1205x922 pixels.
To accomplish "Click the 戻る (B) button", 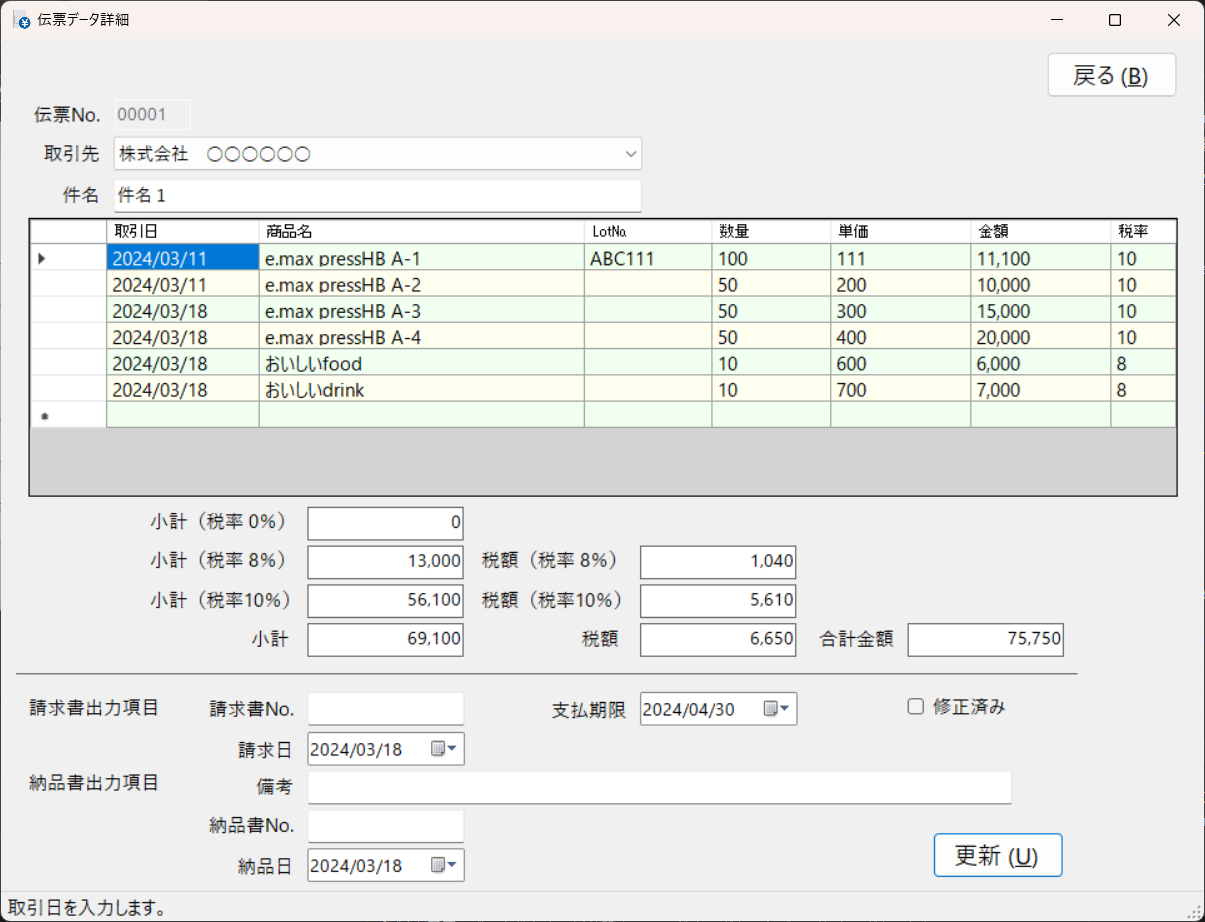I will [x=1111, y=75].
